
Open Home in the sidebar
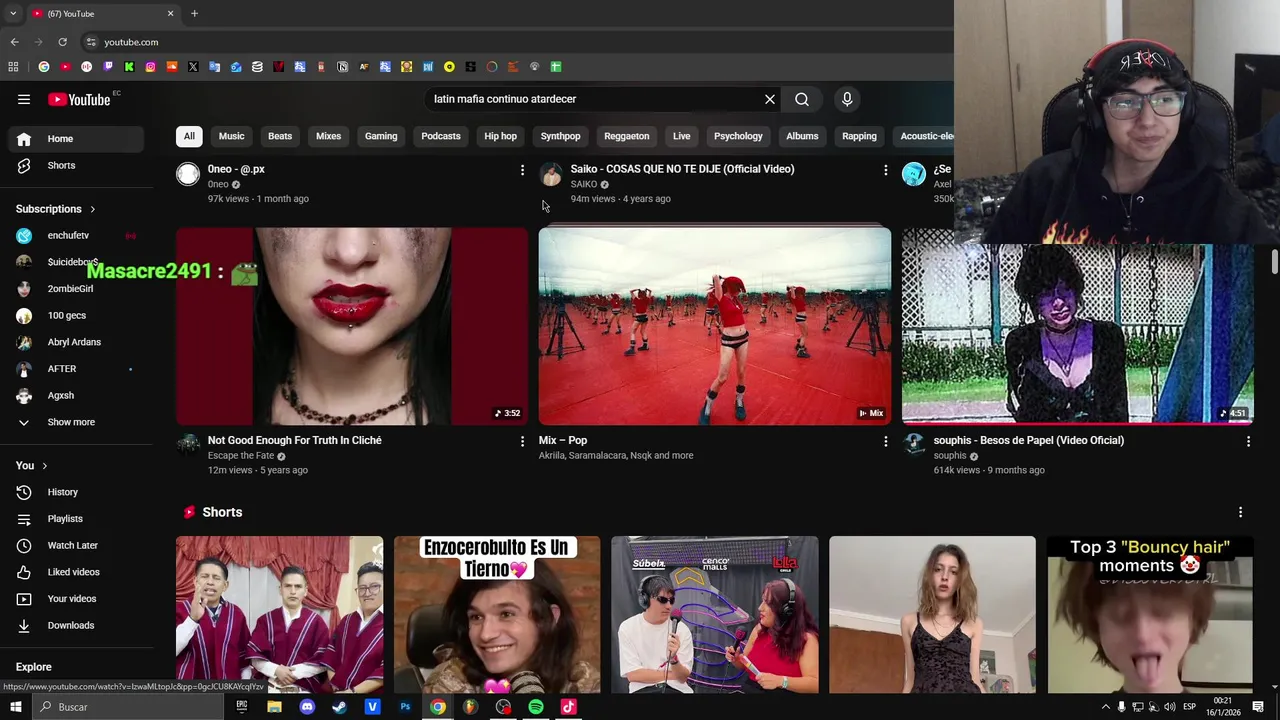coord(76,139)
